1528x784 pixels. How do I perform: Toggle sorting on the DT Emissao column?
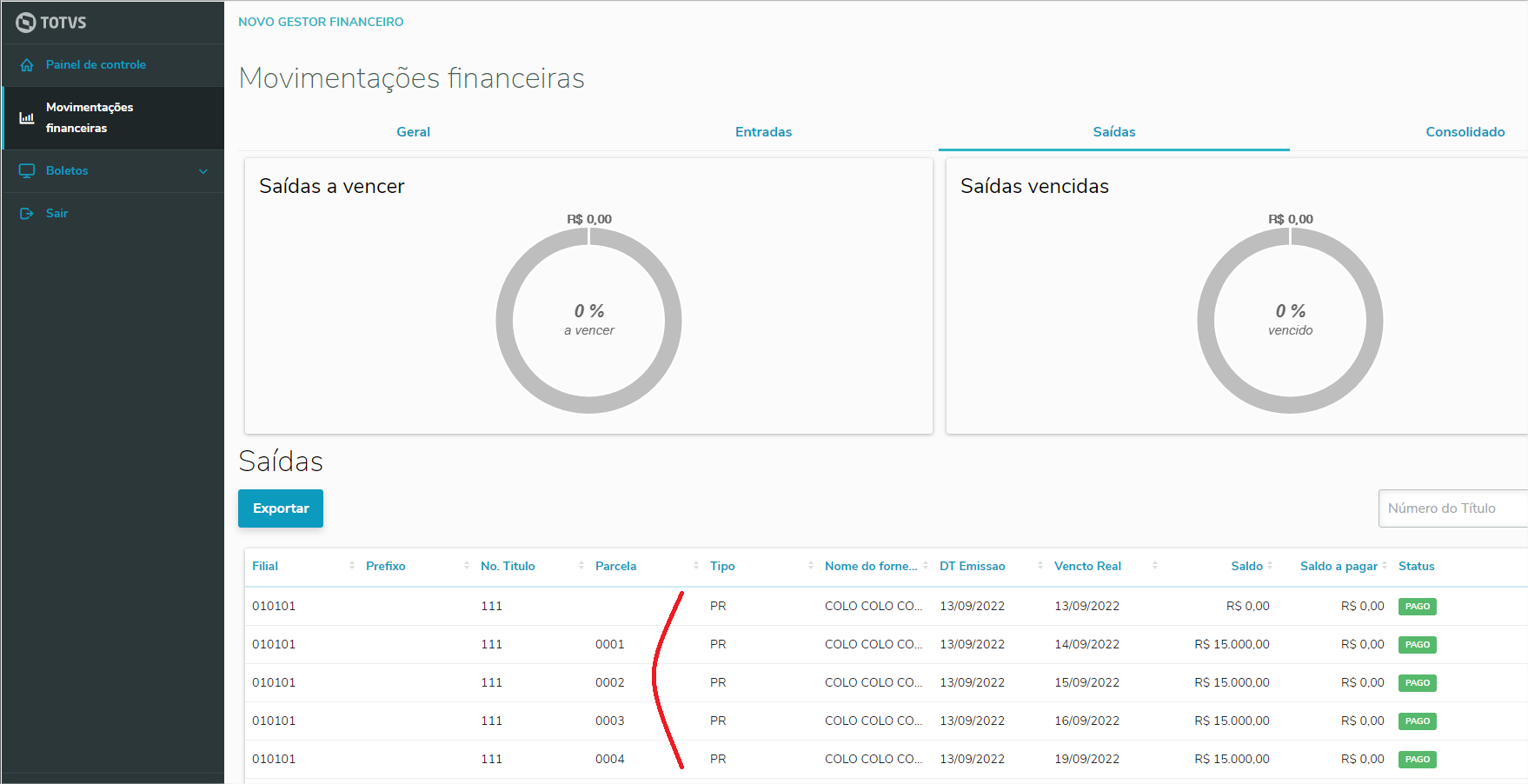[x=1040, y=565]
